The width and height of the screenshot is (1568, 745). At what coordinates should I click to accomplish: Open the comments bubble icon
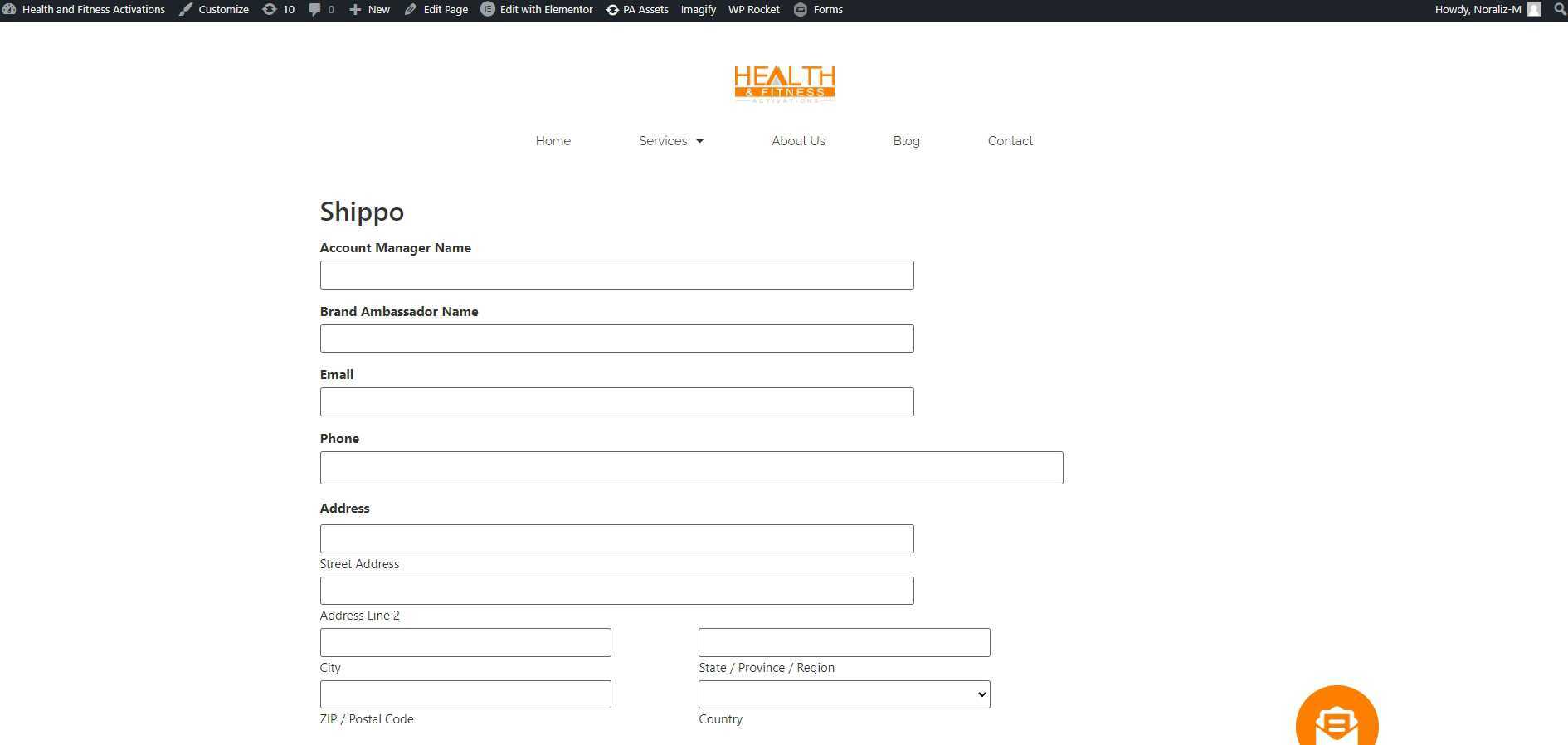[x=314, y=10]
